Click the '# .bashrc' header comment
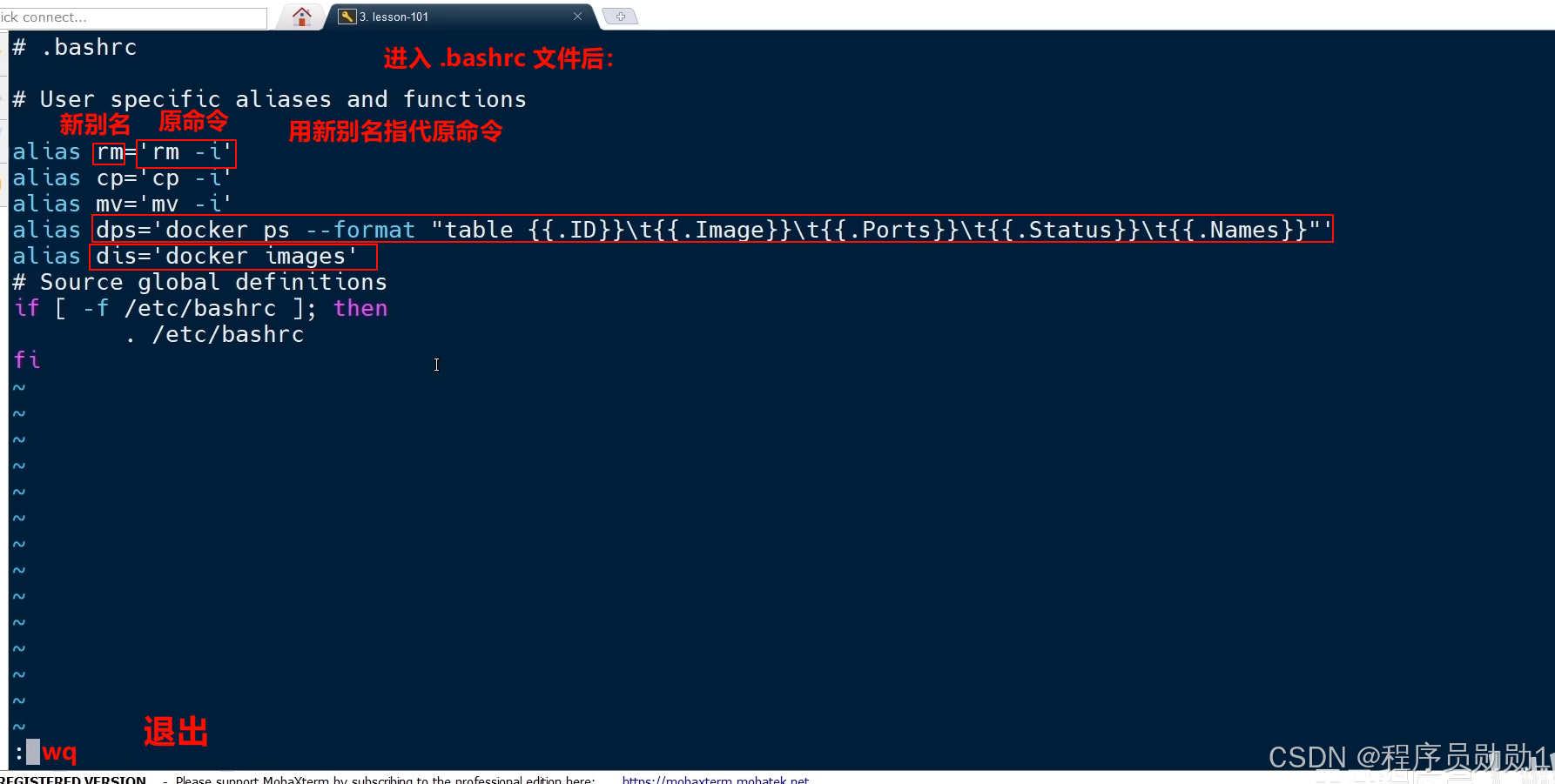 click(x=75, y=47)
